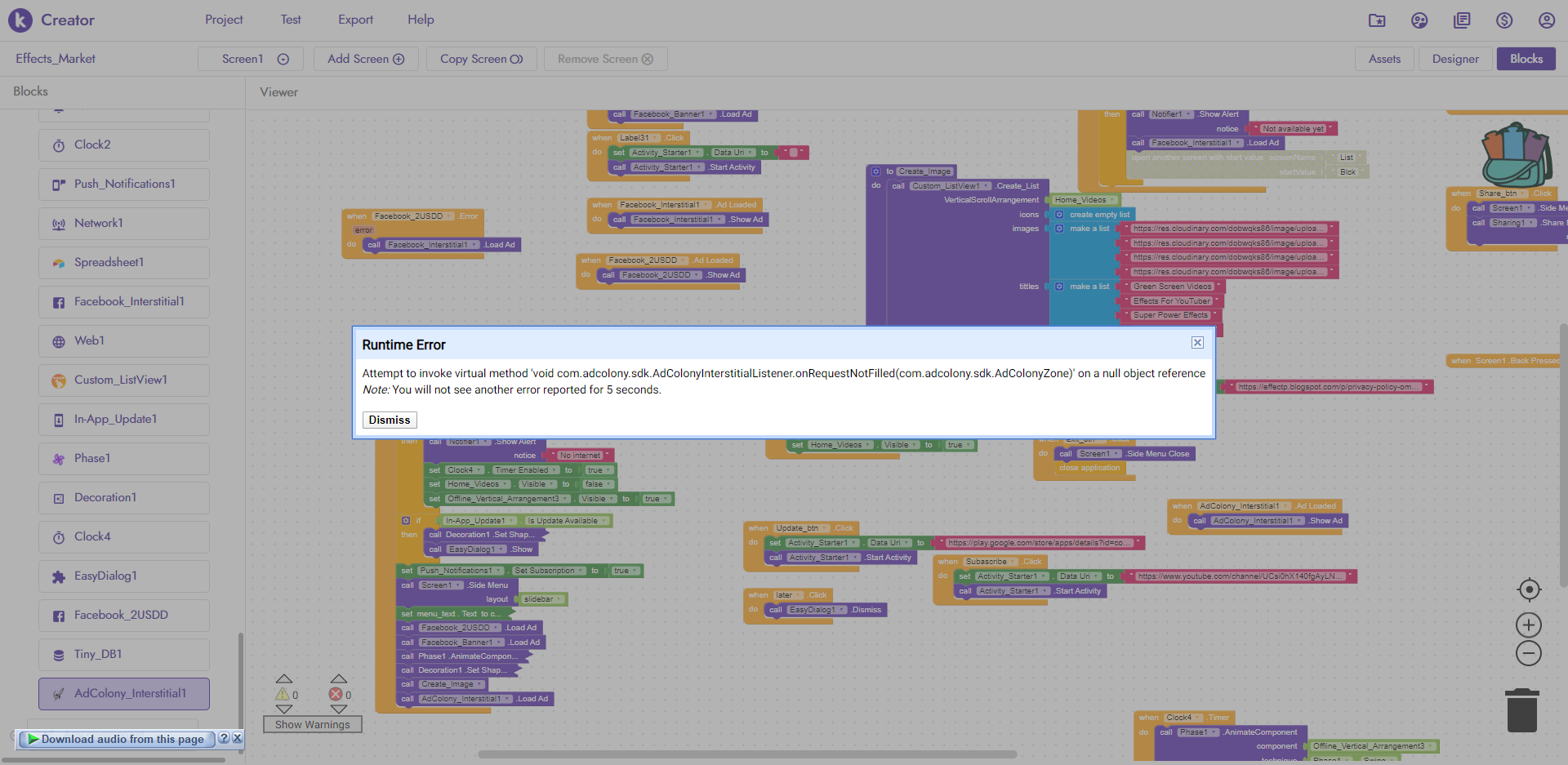1568x765 pixels.
Task: Jump to next error using down arrow
Action: pos(339,709)
